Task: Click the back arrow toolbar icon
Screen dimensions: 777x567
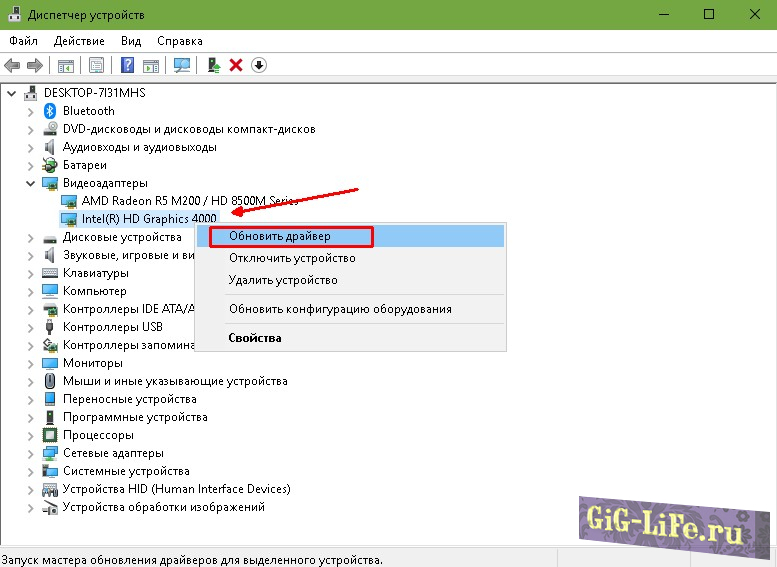Action: pos(12,65)
